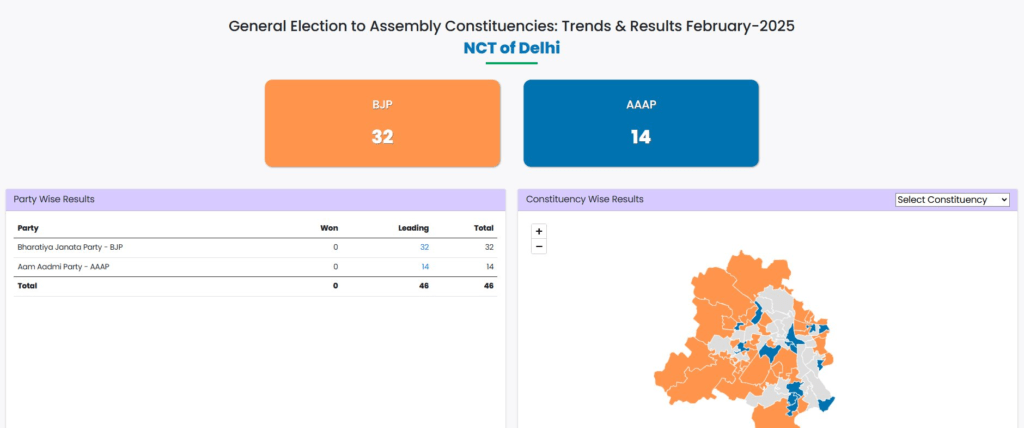Click the AAAP Won value 0
Viewport: 1024px width, 428px height.
click(x=336, y=267)
